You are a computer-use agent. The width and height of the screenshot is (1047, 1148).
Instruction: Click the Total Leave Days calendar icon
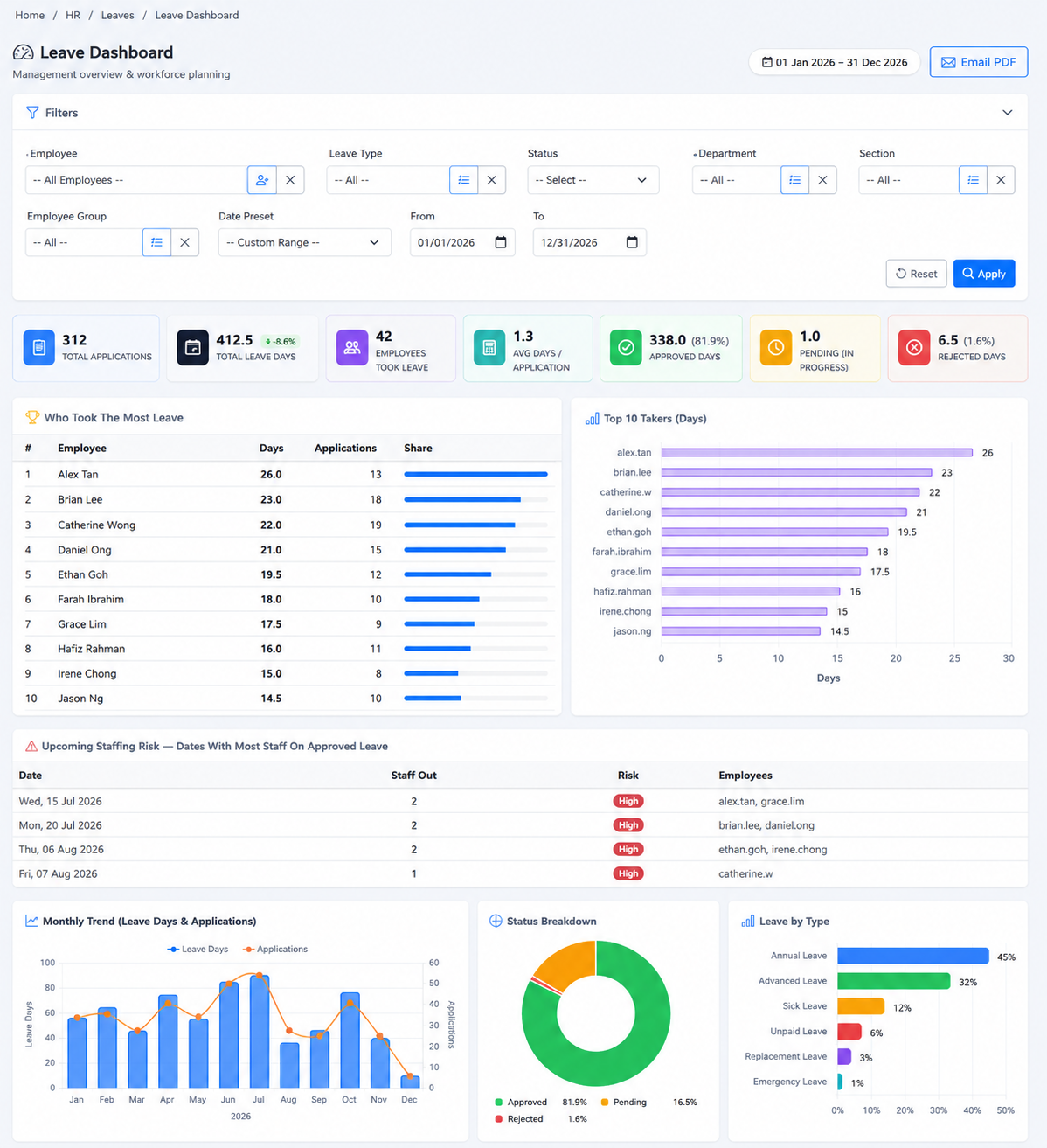click(x=192, y=347)
